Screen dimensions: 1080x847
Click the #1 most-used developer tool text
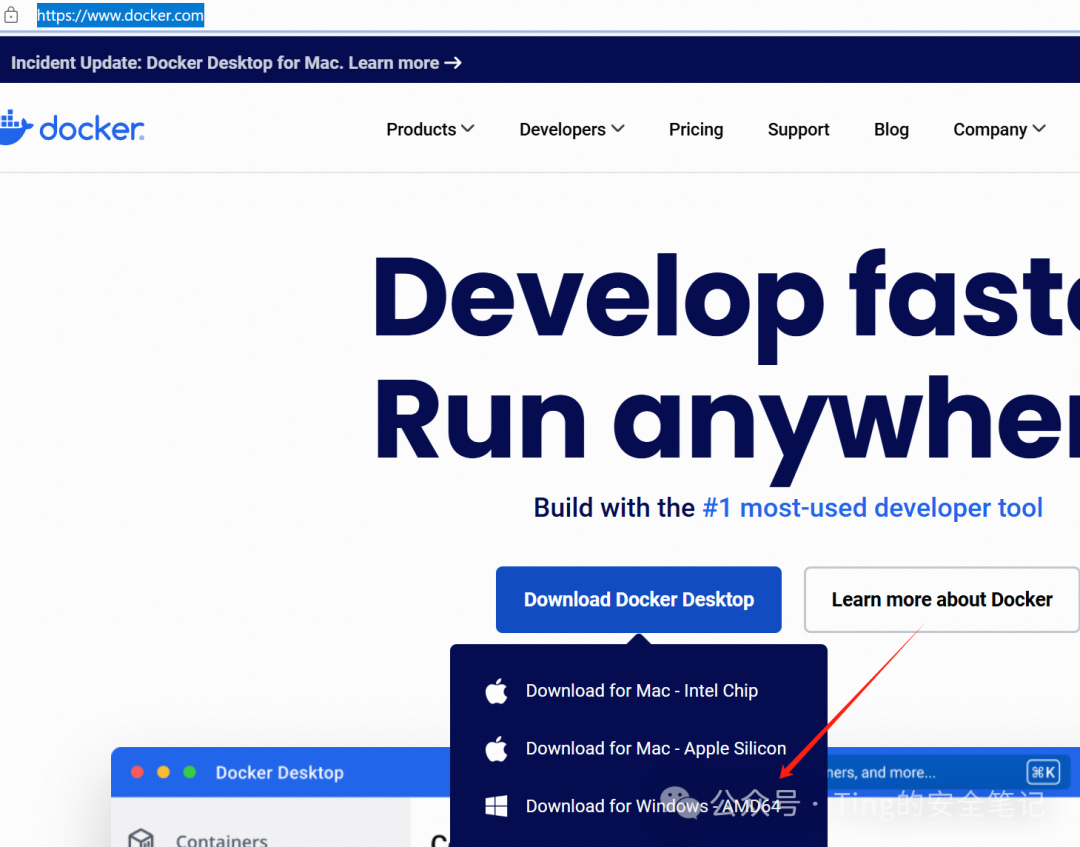(x=872, y=508)
